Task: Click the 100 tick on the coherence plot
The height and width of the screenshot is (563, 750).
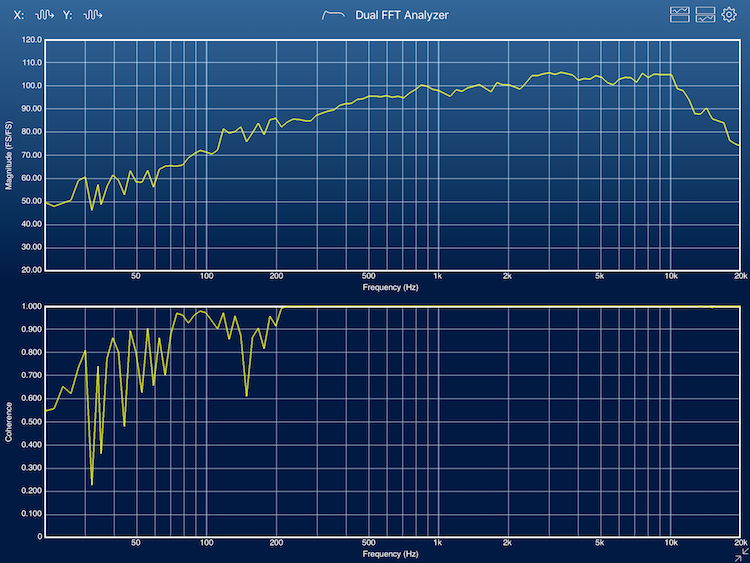Action: (206, 542)
